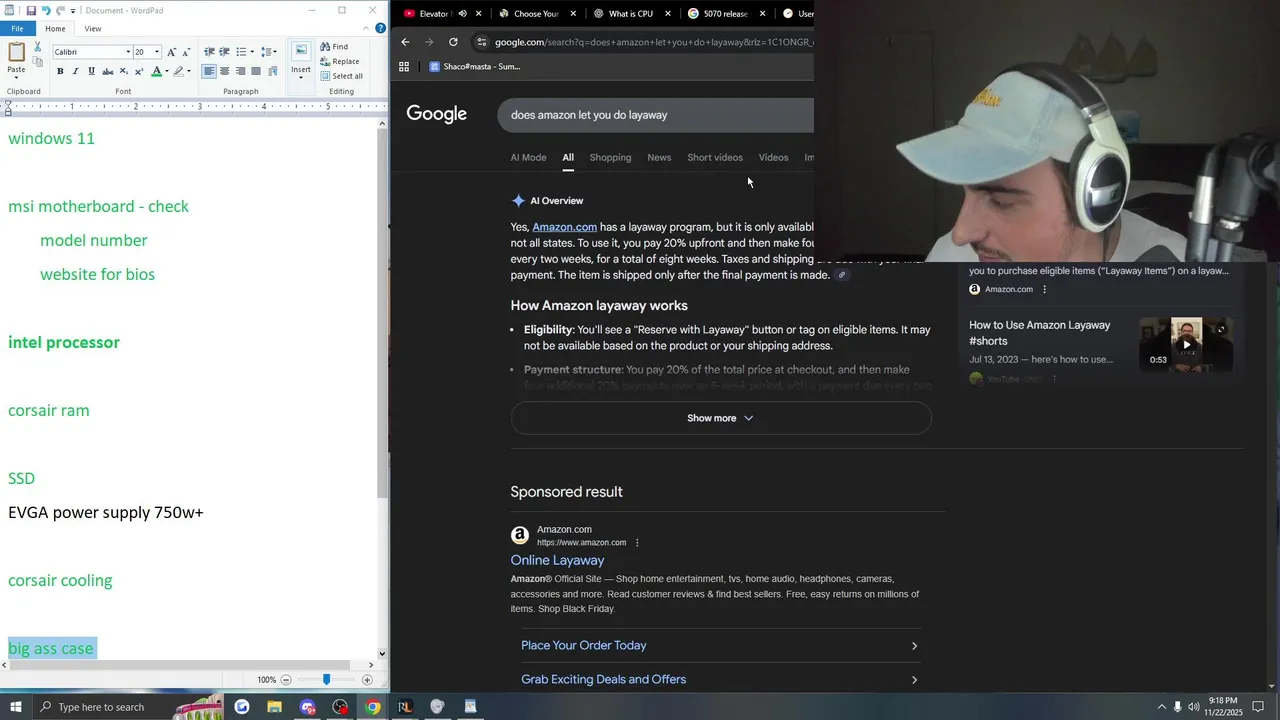Zoom in with the WordPad plus button
This screenshot has width=1280, height=720.
(367, 680)
